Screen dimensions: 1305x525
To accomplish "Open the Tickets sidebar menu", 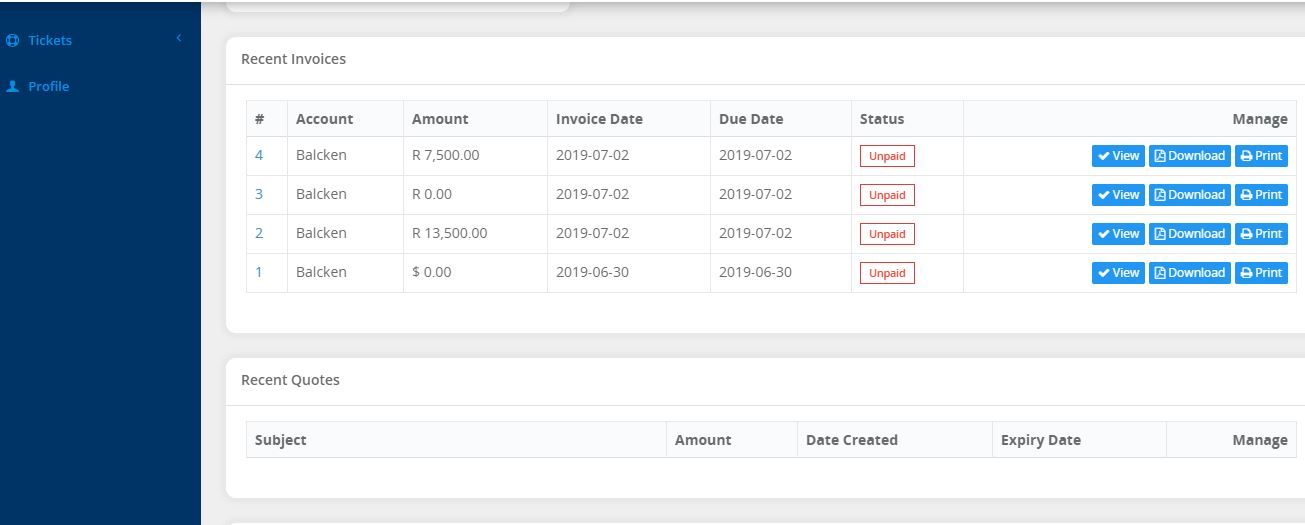I will [x=50, y=41].
